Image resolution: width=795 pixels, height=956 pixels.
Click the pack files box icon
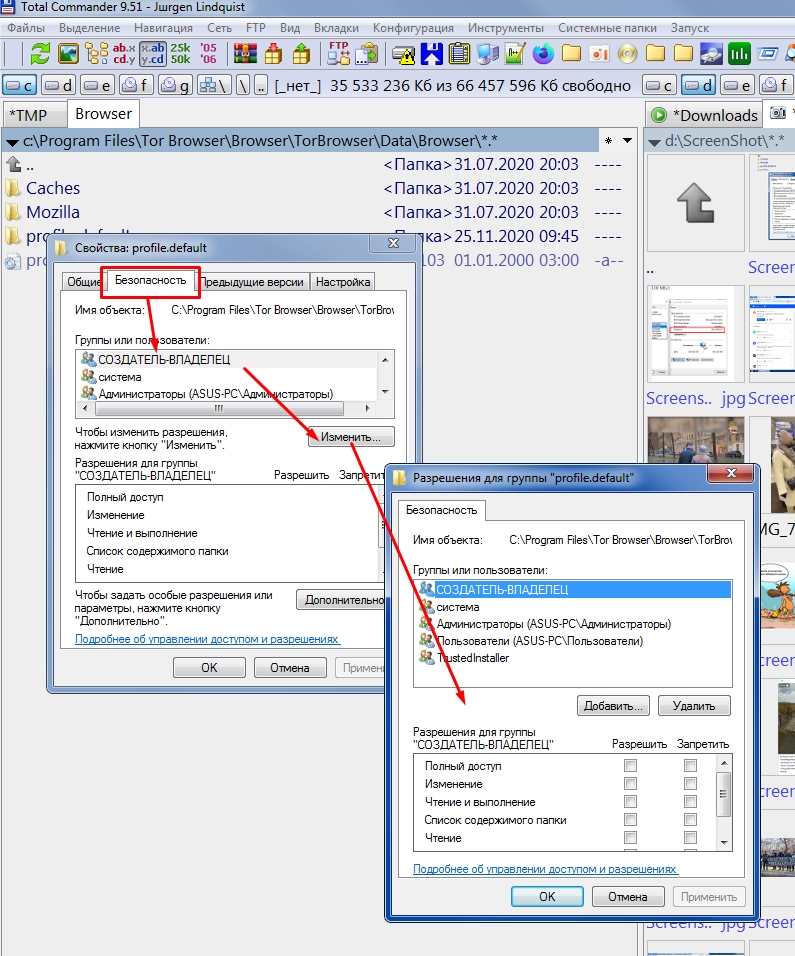[273, 54]
